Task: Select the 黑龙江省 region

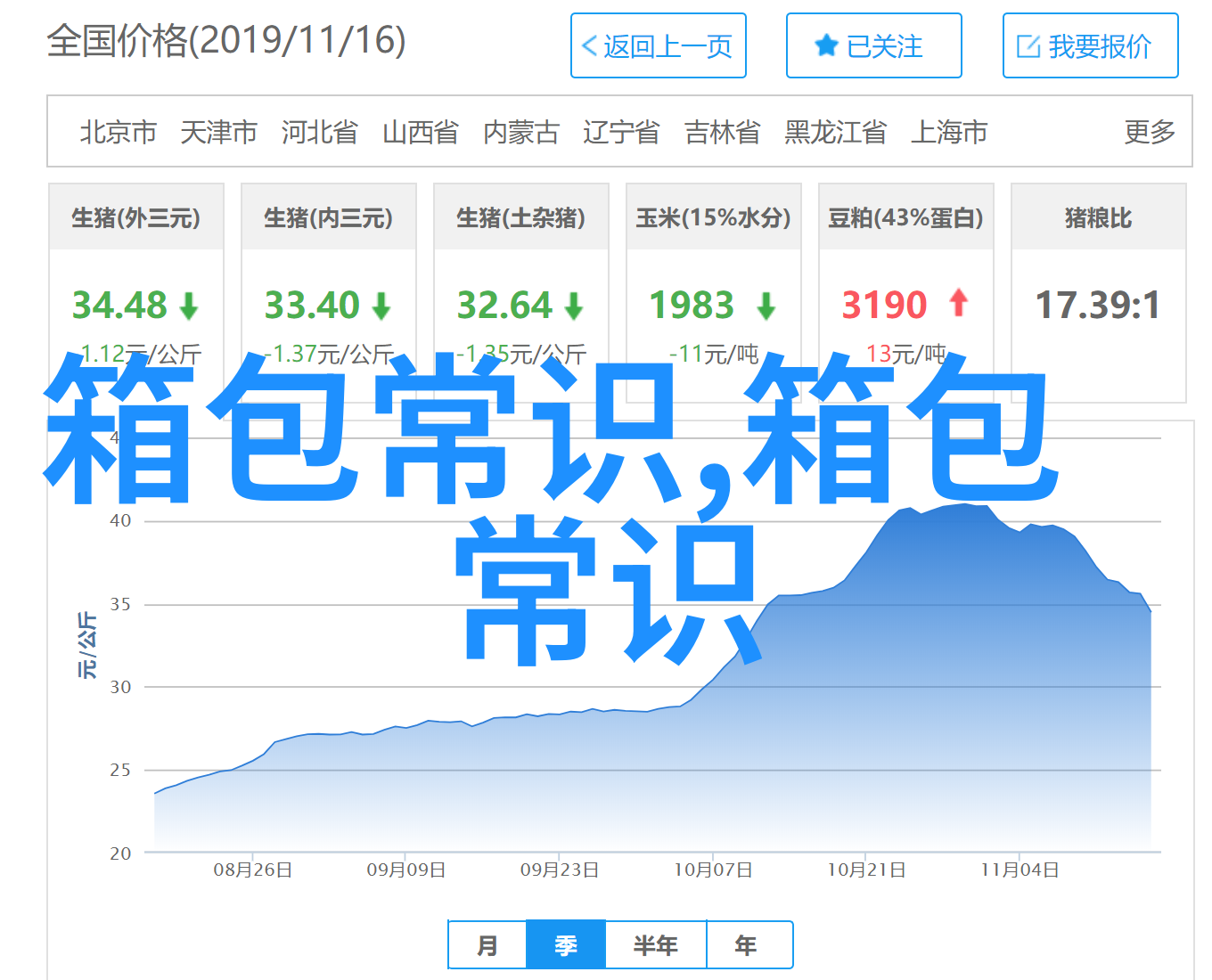Action: (x=836, y=132)
